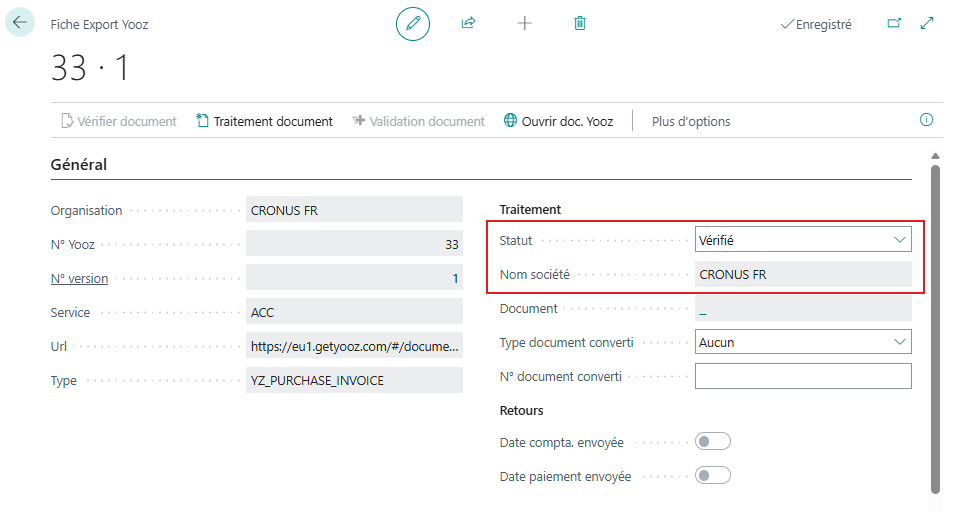974x511 pixels.
Task: Collapse the Général section header
Action: click(x=79, y=164)
